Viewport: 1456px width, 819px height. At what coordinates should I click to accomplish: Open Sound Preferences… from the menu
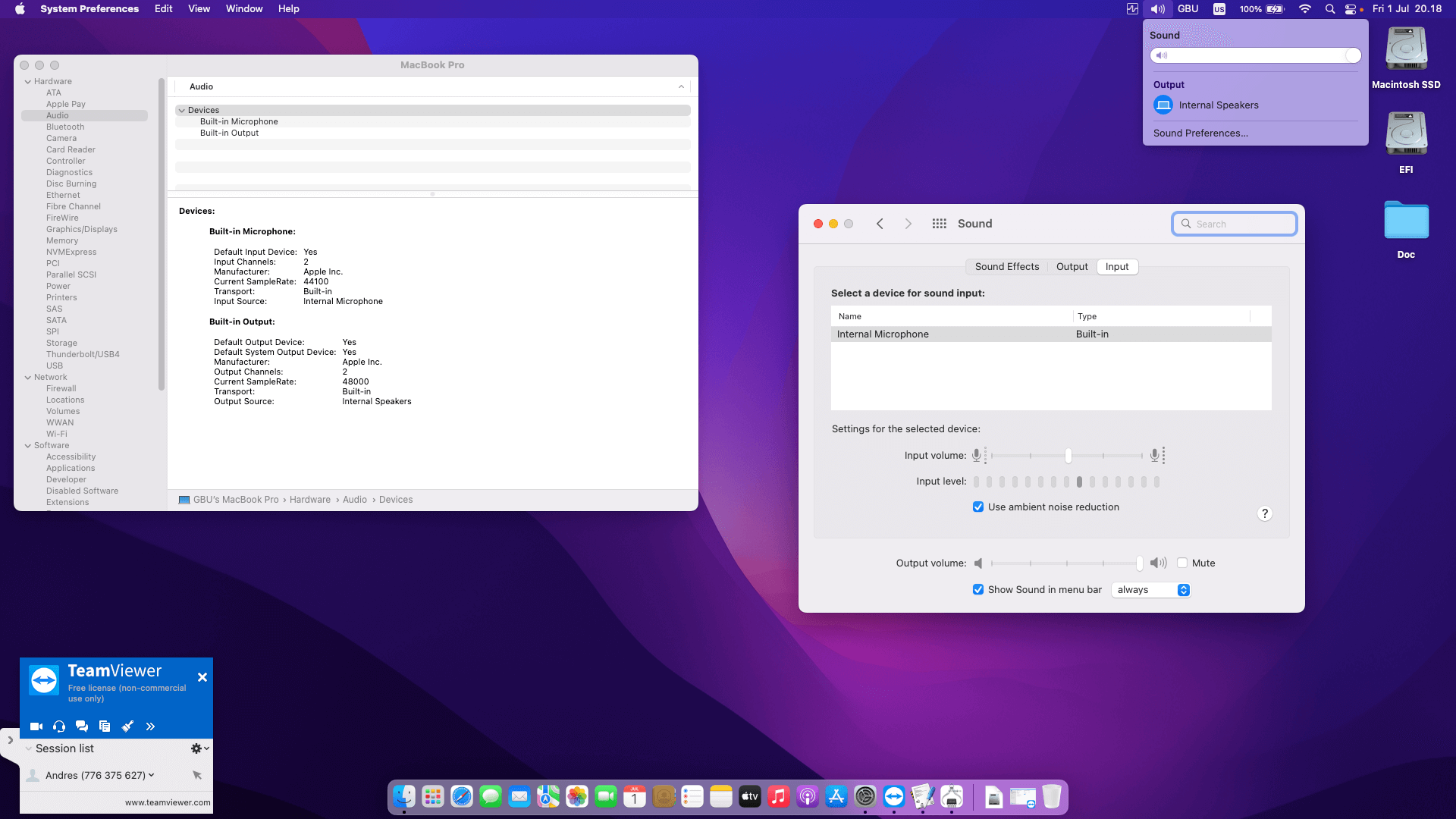point(1200,133)
